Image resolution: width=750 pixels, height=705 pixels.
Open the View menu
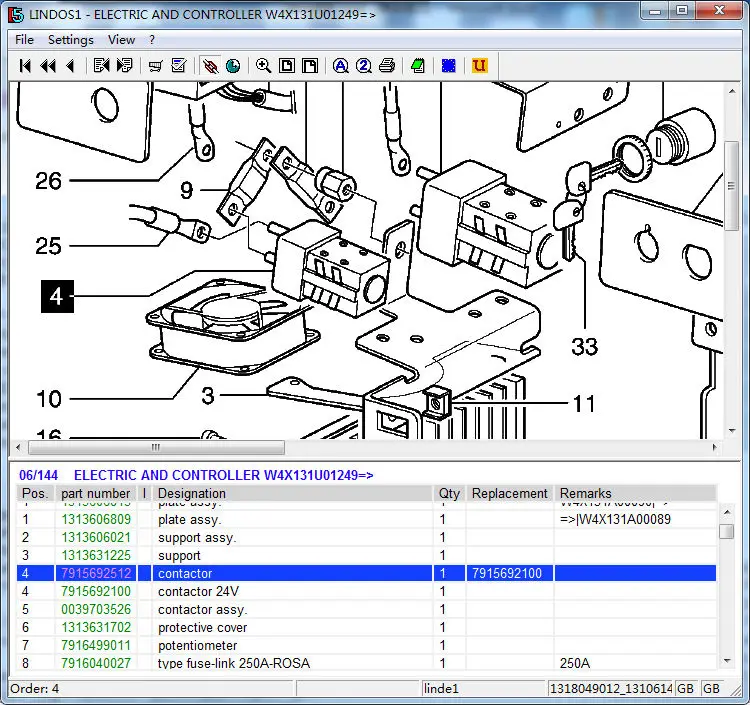click(121, 40)
